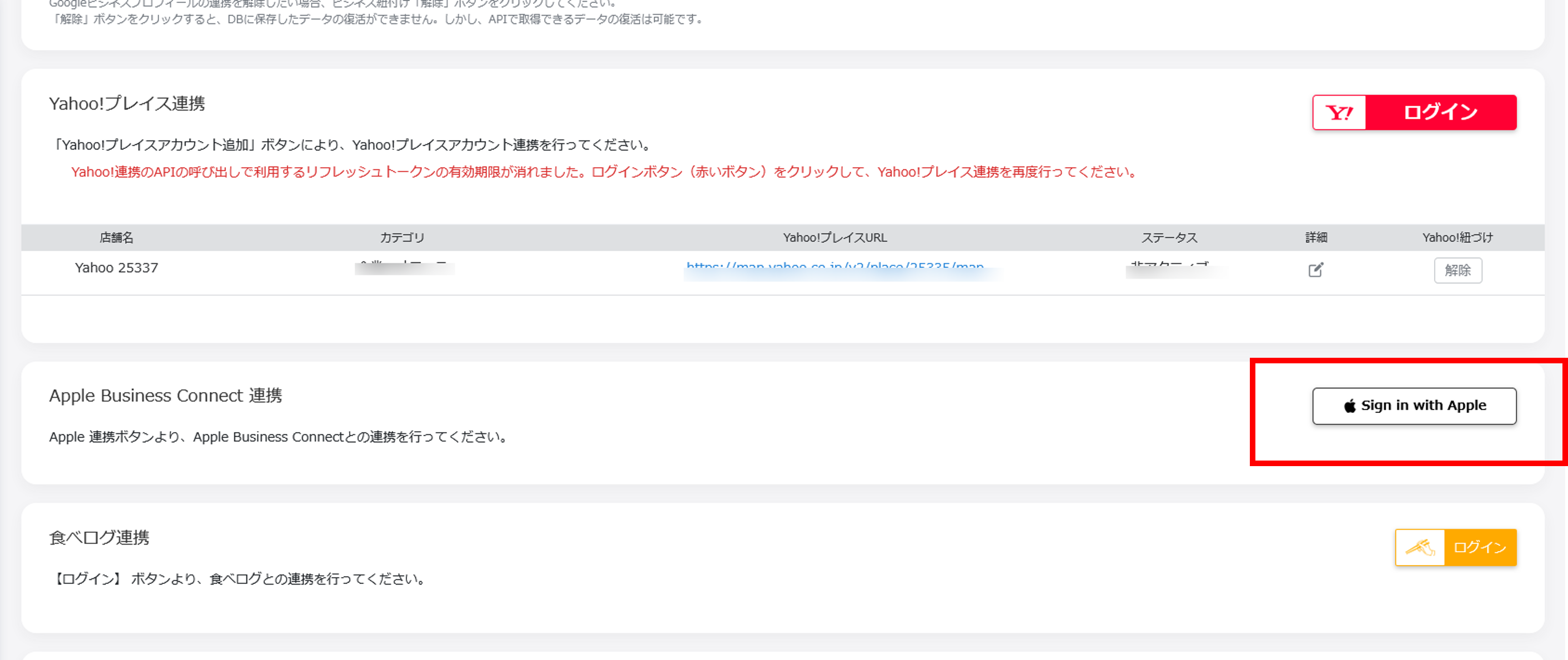Click 解除 to unlink the Yahoo store
The height and width of the screenshot is (660, 1568).
coord(1458,270)
